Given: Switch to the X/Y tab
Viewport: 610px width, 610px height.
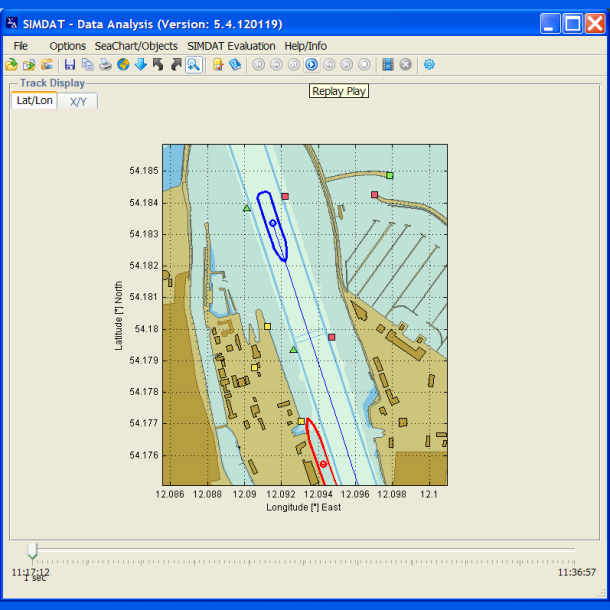Looking at the screenshot, I should pyautogui.click(x=78, y=101).
